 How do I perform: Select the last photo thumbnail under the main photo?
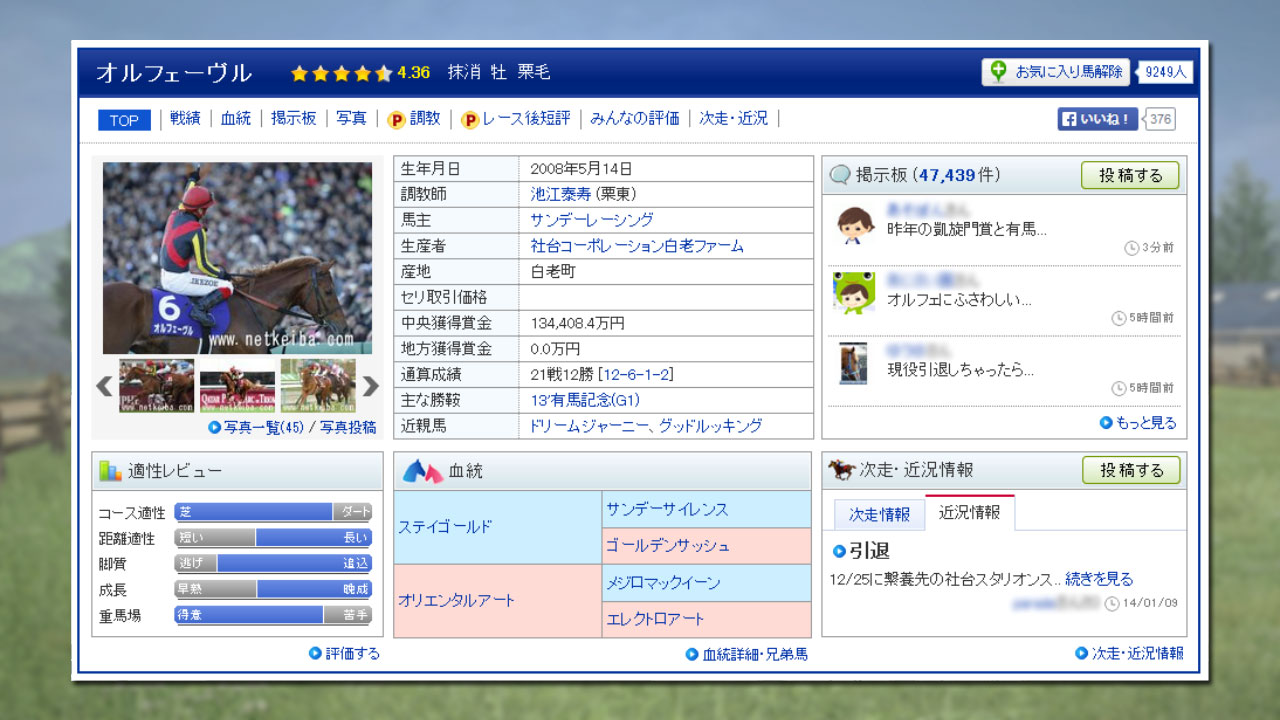318,386
